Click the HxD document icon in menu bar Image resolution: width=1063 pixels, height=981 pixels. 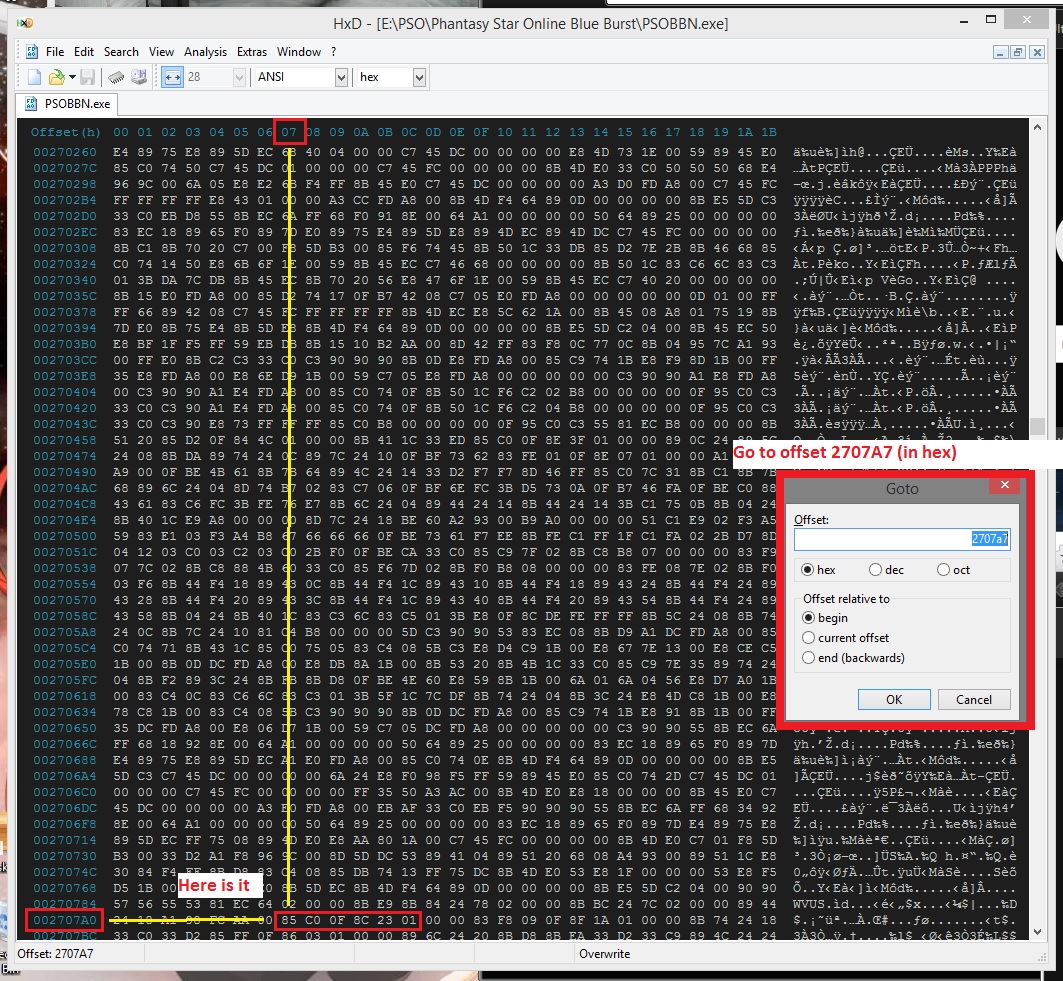tap(31, 52)
